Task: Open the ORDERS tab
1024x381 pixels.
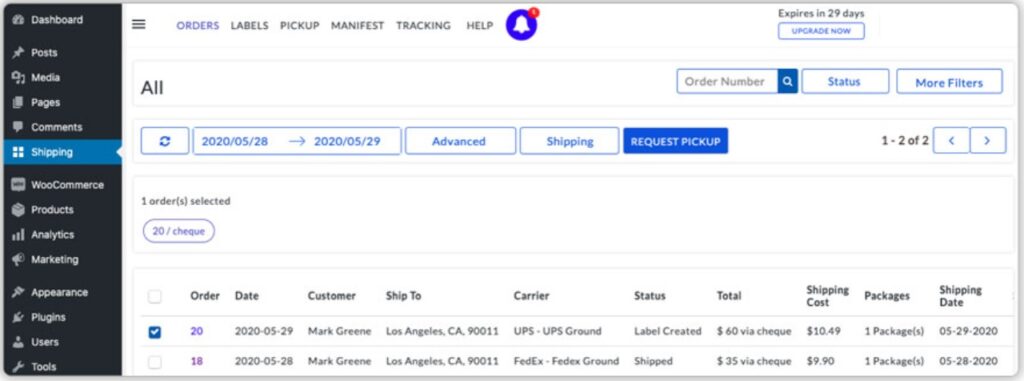Action: pos(197,25)
